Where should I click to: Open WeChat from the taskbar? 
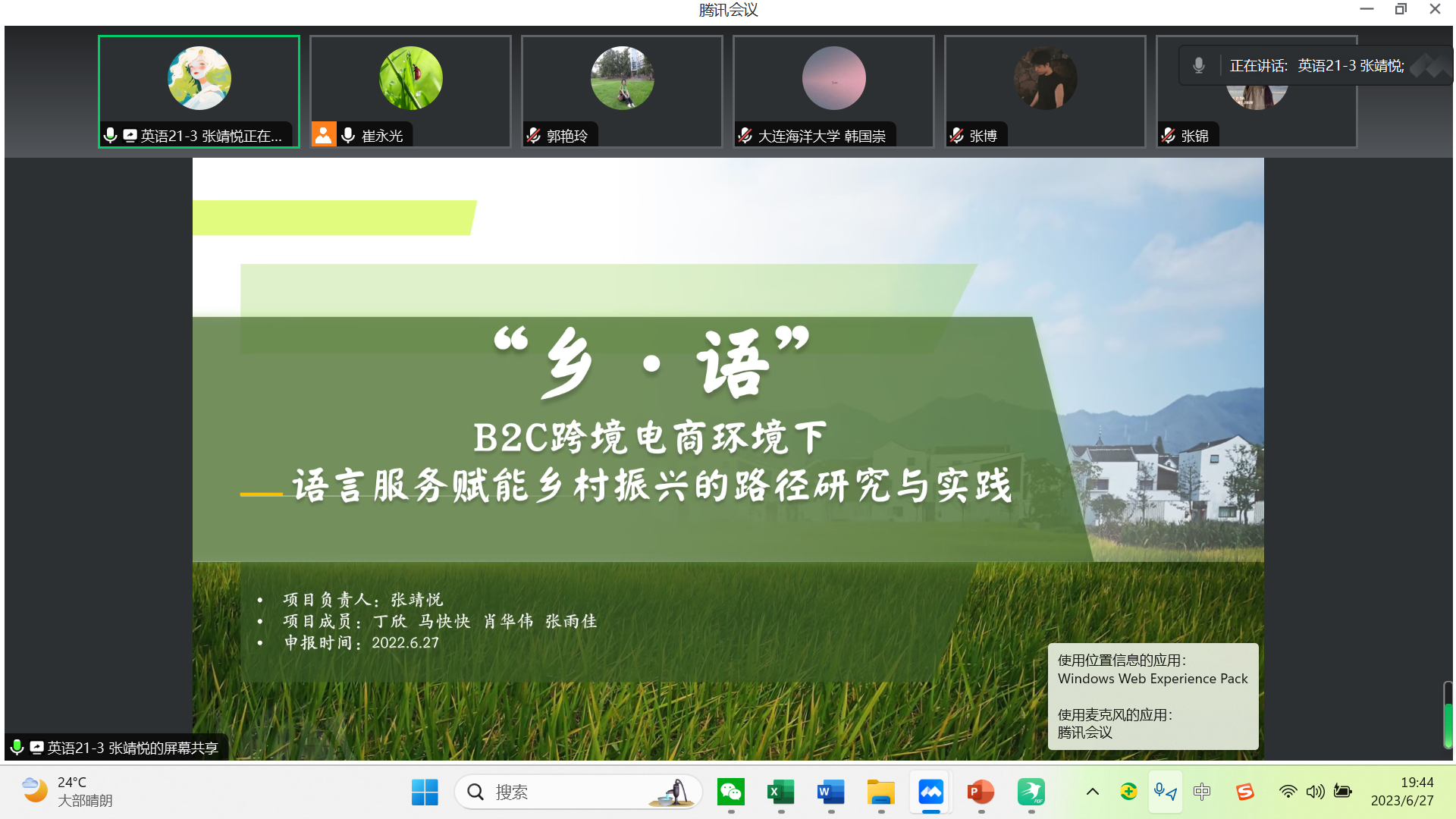pyautogui.click(x=731, y=792)
